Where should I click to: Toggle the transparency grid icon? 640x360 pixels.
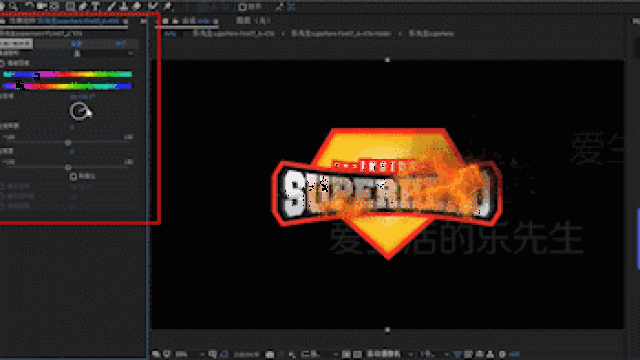[357, 354]
